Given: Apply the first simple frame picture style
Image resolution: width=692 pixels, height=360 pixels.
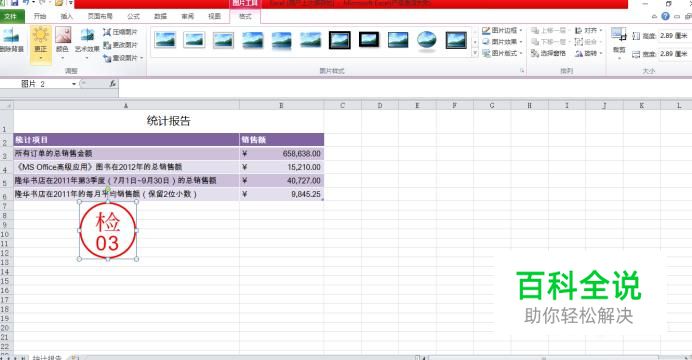Looking at the screenshot, I should tap(165, 40).
